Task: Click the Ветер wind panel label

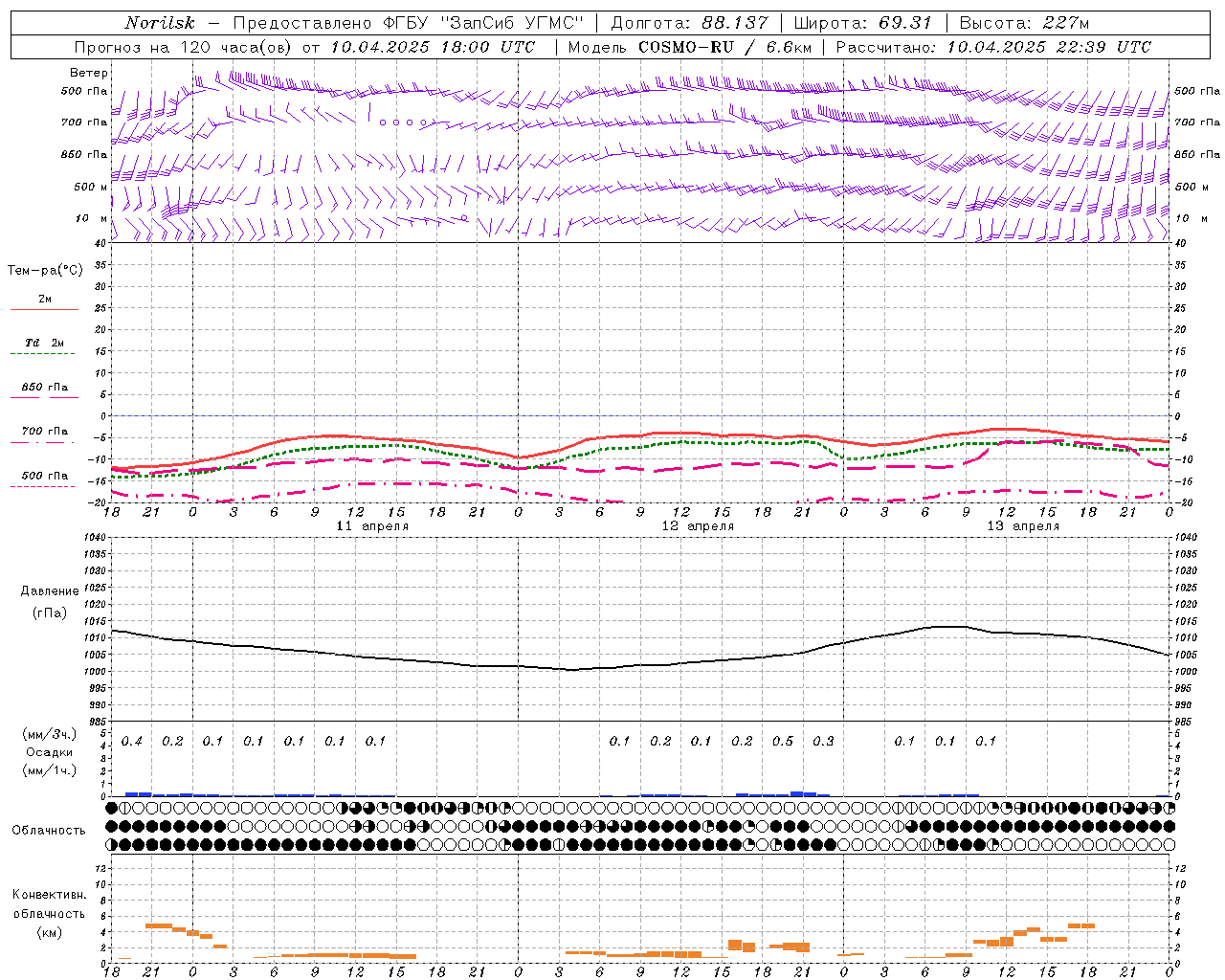Action: 89,73
